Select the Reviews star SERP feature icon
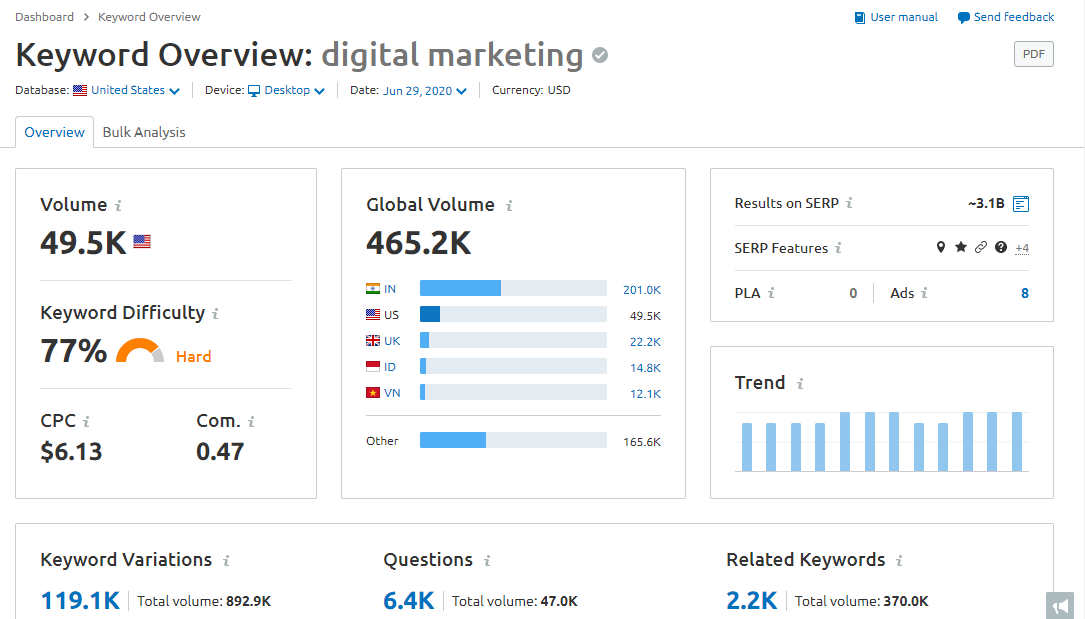 961,247
